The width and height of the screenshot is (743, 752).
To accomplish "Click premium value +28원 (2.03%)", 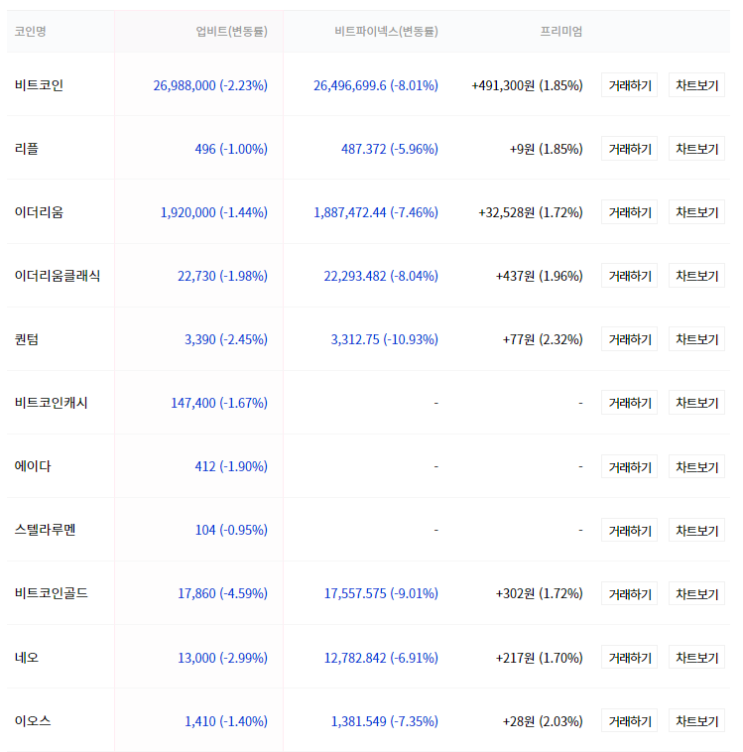I will click(x=543, y=721).
